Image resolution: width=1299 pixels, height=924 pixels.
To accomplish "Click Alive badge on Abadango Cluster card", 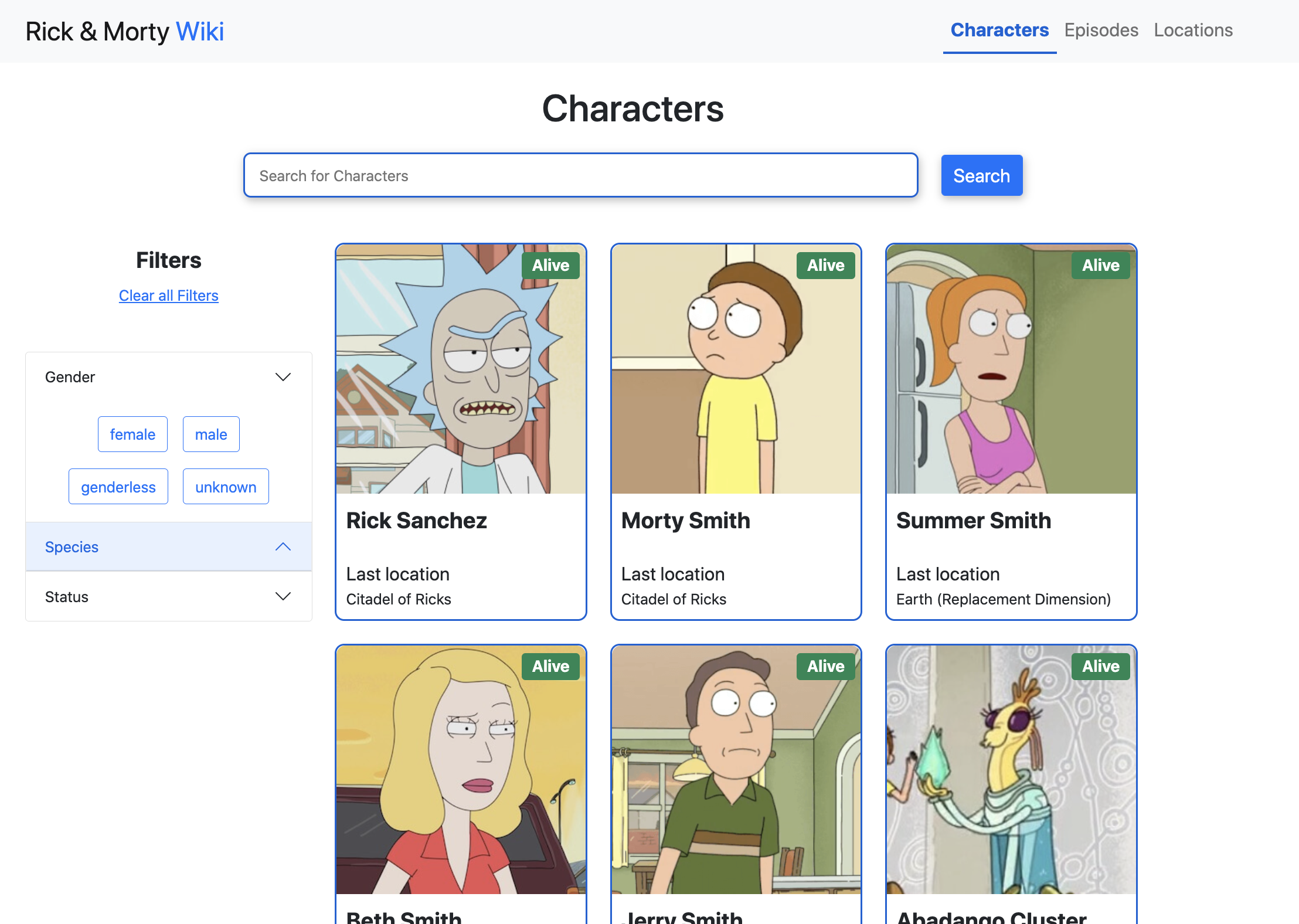I will [1100, 667].
